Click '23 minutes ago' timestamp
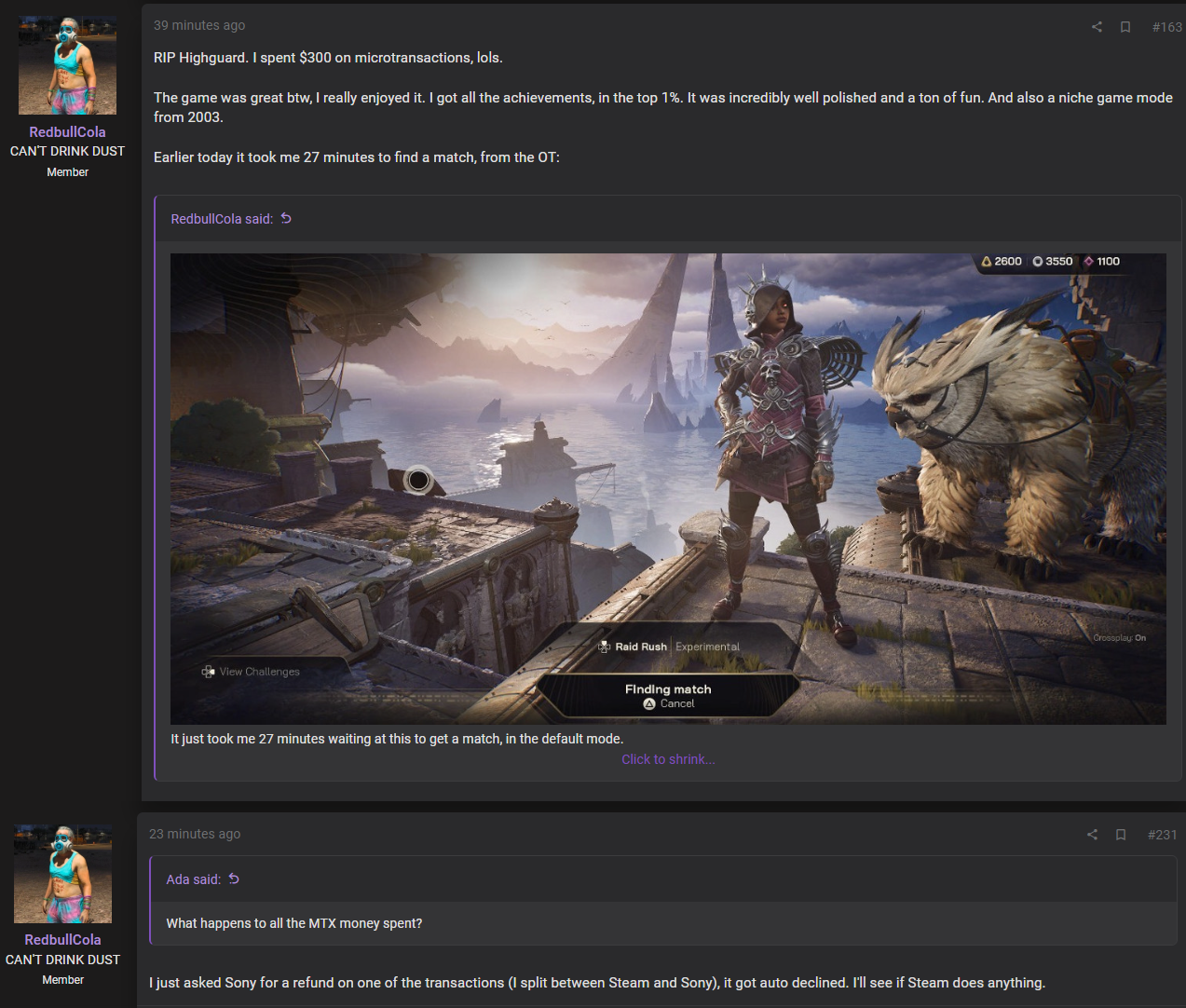This screenshot has height=1008, width=1186. coord(195,834)
